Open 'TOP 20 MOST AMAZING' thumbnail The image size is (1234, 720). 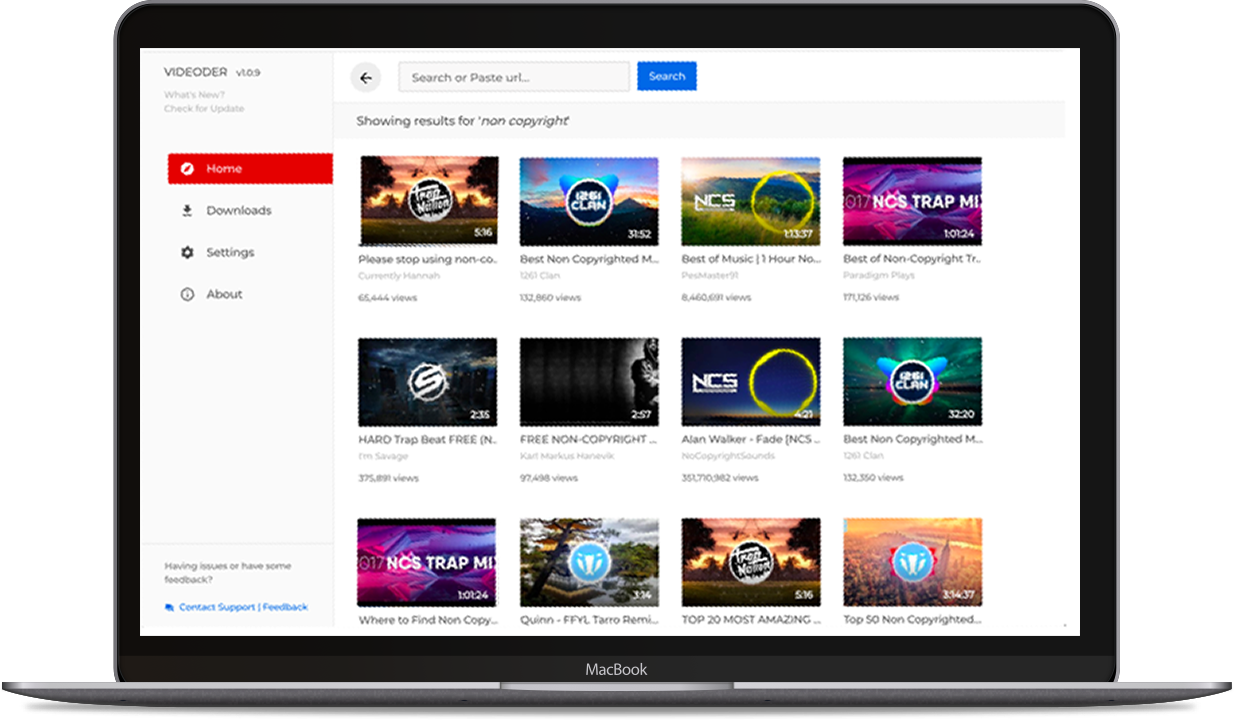click(x=751, y=562)
